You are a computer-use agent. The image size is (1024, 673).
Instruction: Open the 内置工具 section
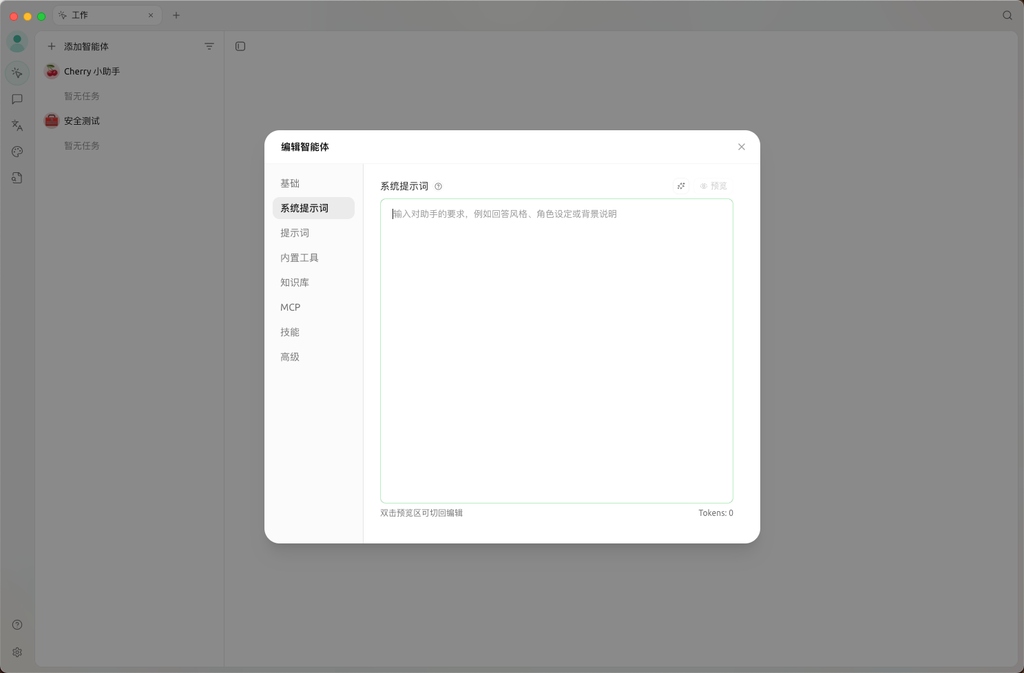click(313, 258)
